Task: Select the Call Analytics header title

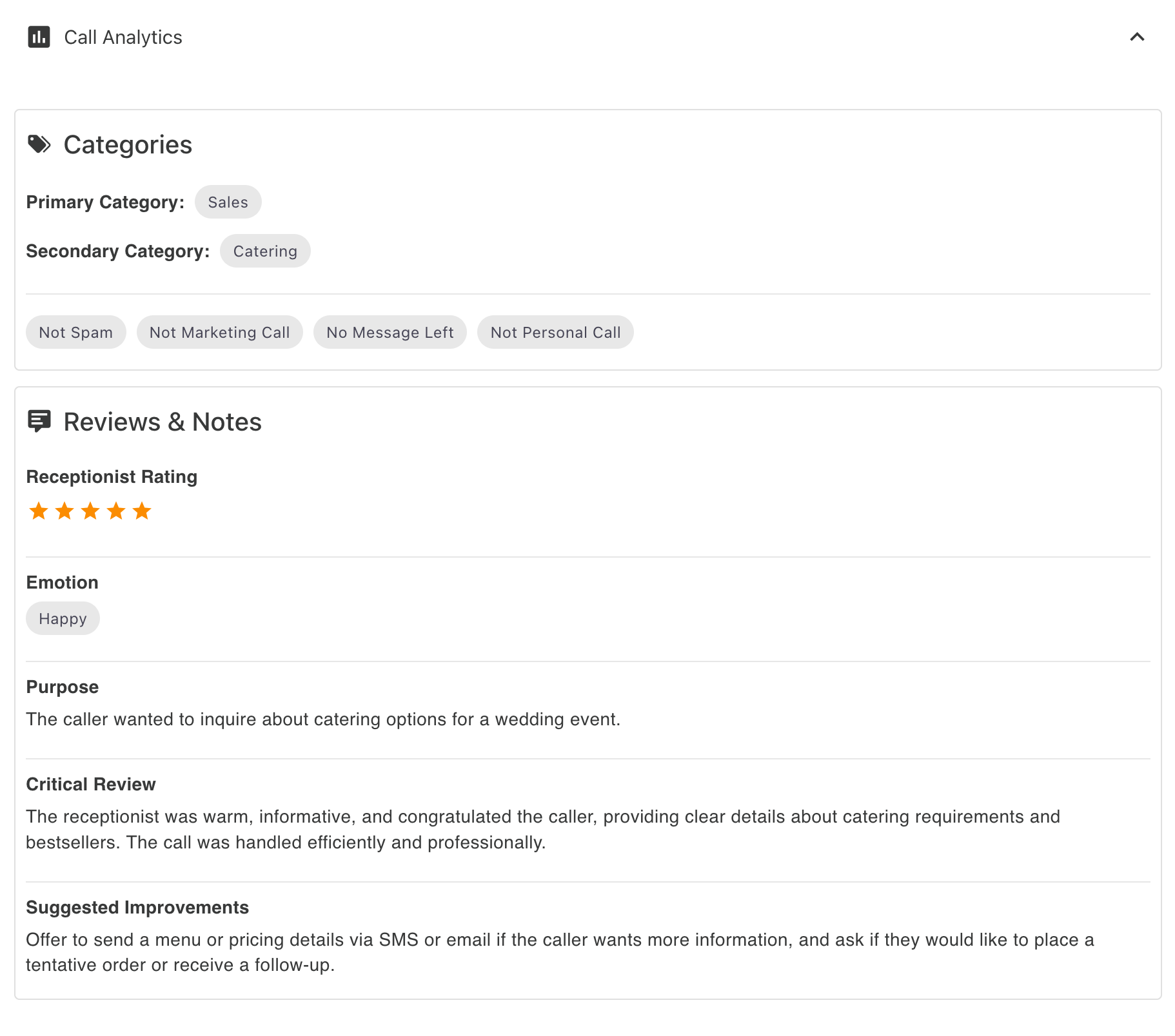Action: pos(123,37)
